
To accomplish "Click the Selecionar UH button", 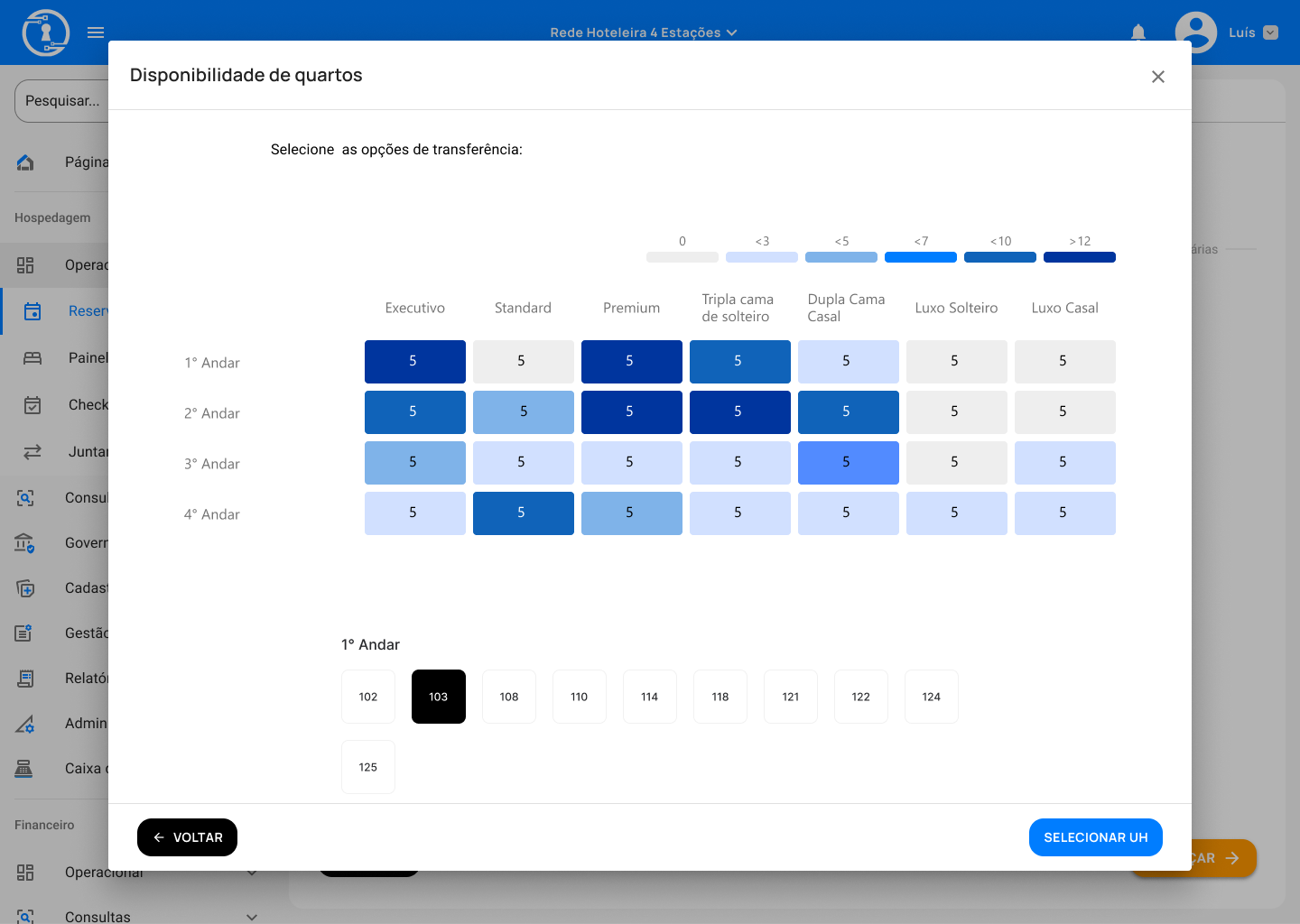I will 1095,837.
